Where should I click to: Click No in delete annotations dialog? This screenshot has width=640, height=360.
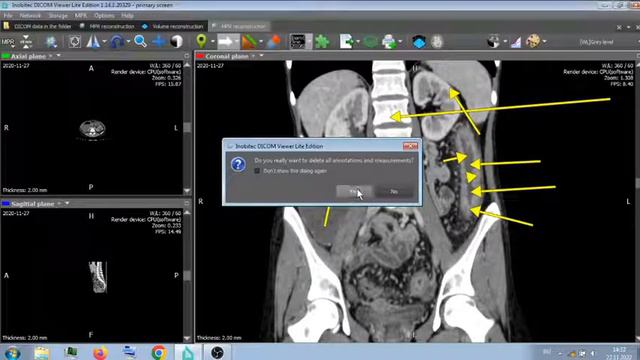tap(394, 191)
